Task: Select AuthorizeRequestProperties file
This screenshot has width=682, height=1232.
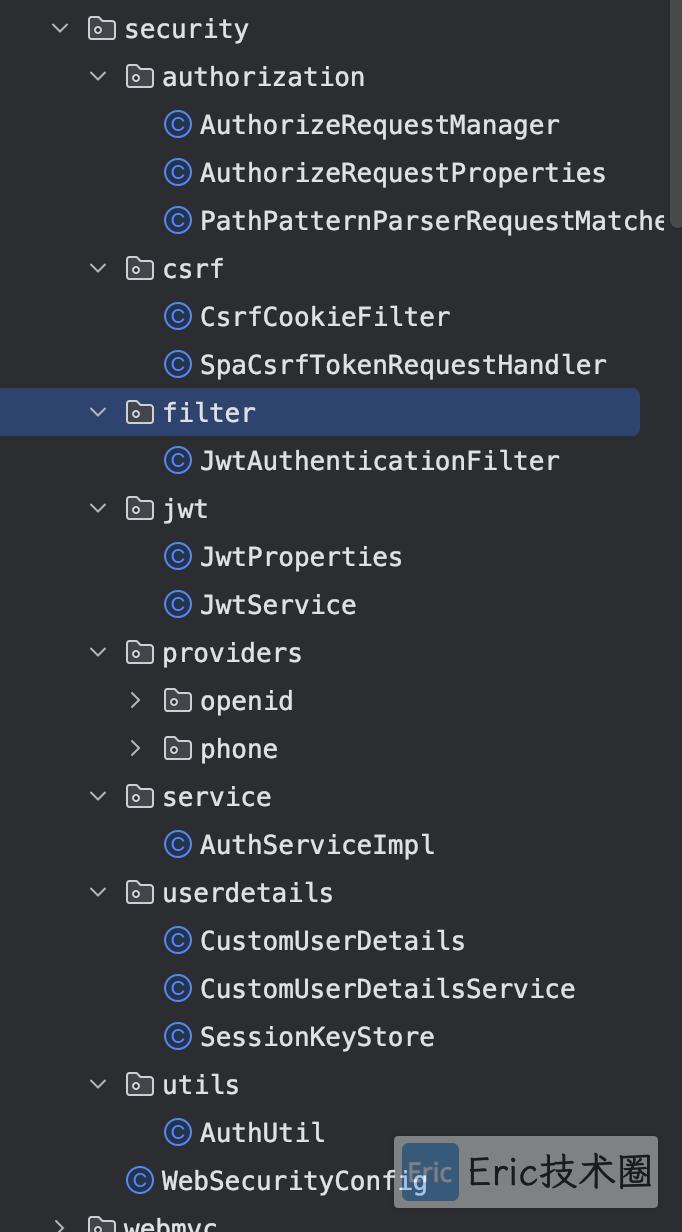Action: 403,173
